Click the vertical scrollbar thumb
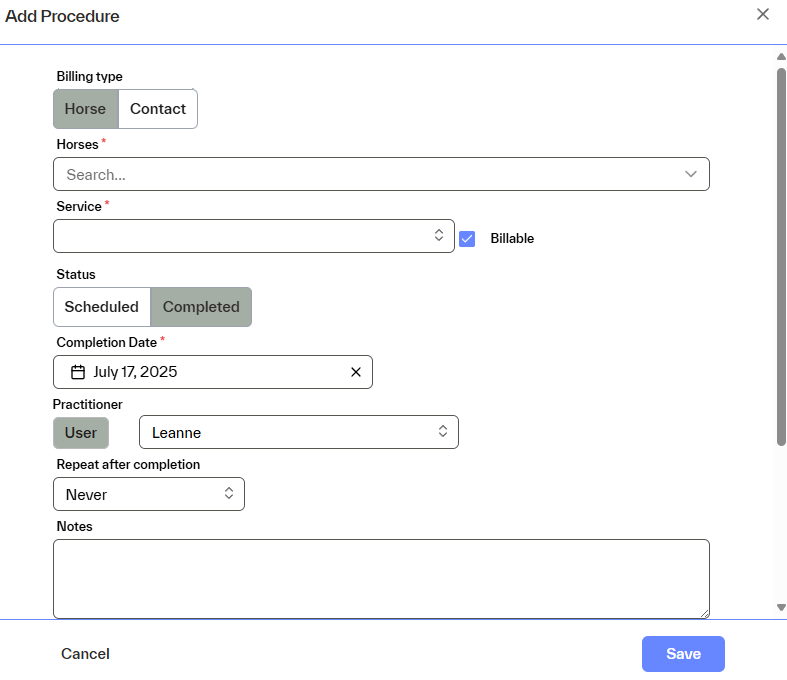Viewport: 787px width, 680px height. pyautogui.click(x=781, y=255)
